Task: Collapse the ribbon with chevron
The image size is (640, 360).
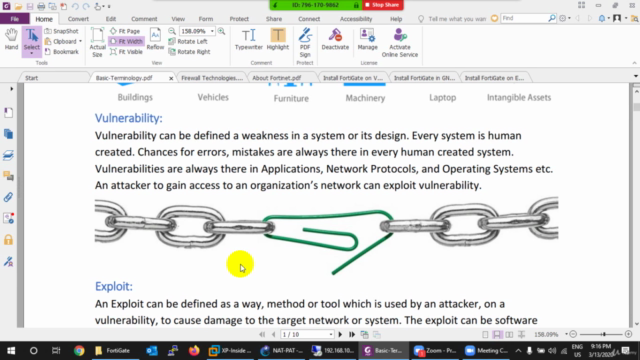Action: click(x=634, y=63)
